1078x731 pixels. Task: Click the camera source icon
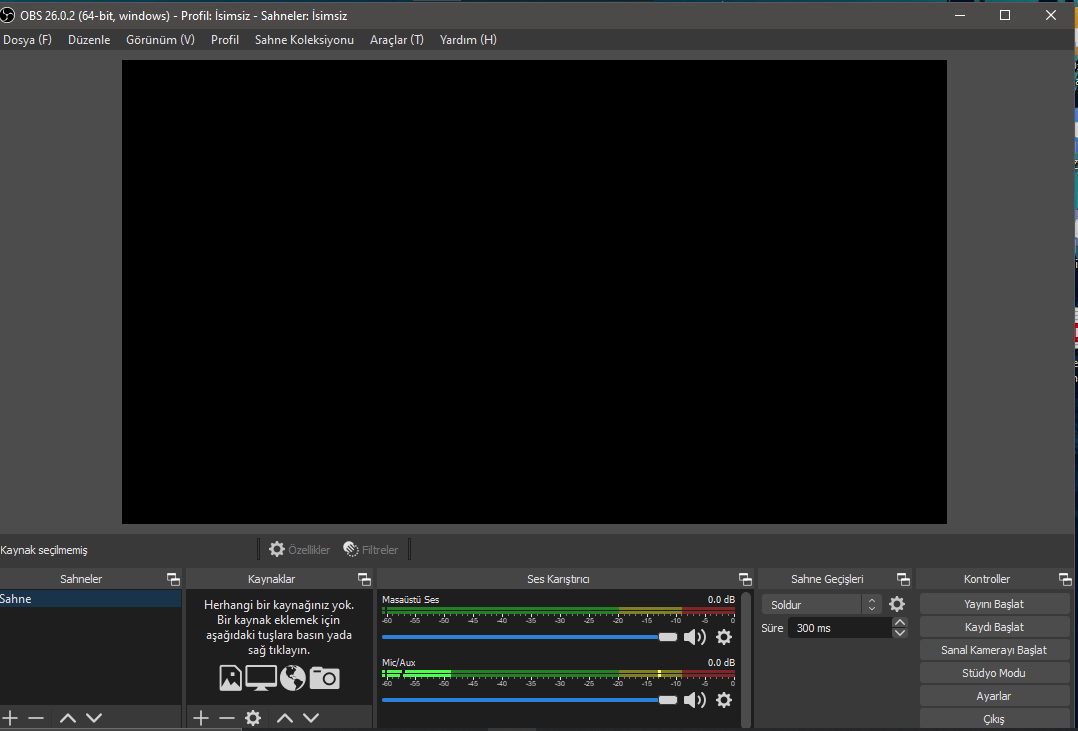click(324, 678)
